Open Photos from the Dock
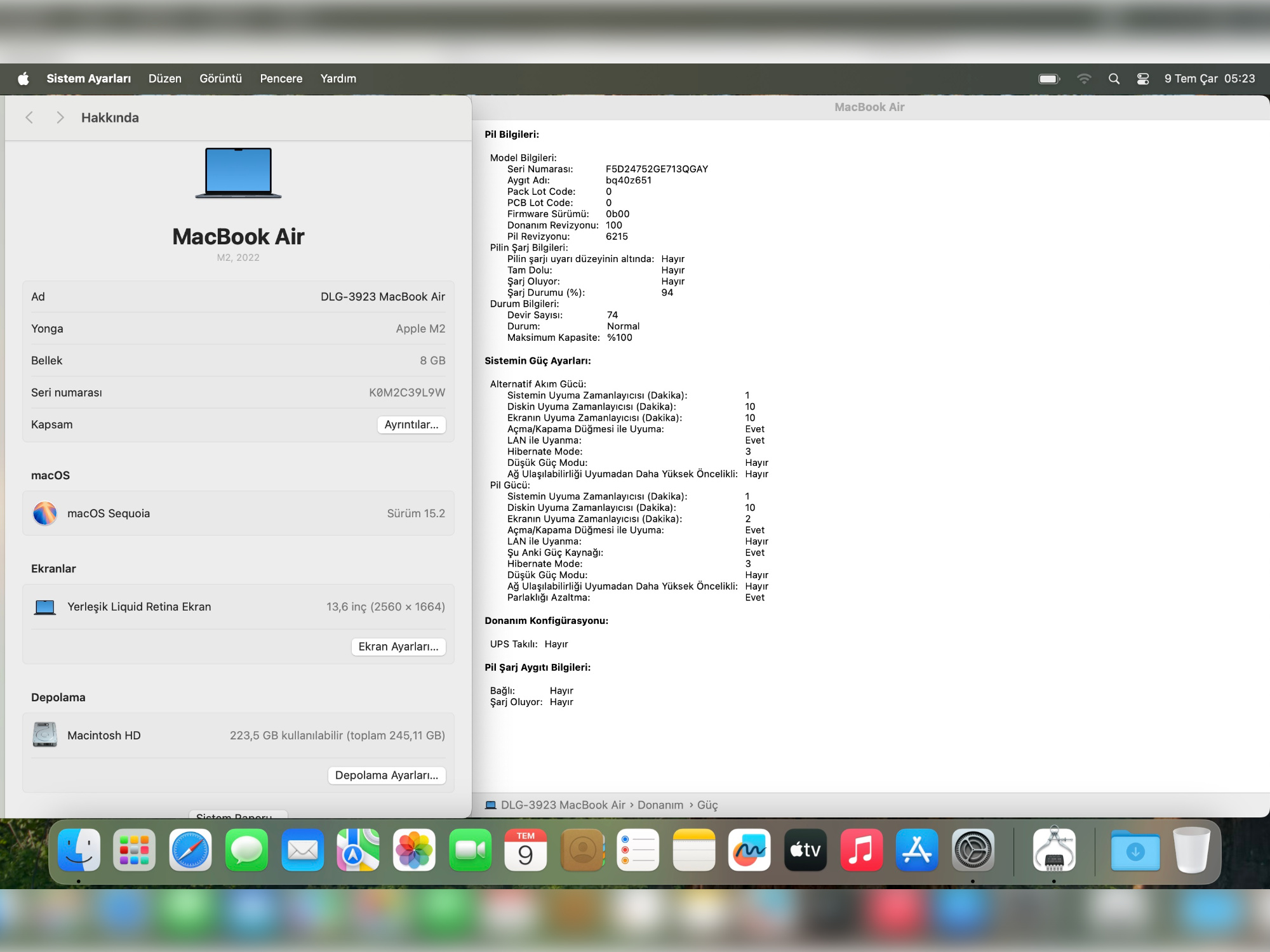This screenshot has width=1270, height=952. tap(414, 850)
